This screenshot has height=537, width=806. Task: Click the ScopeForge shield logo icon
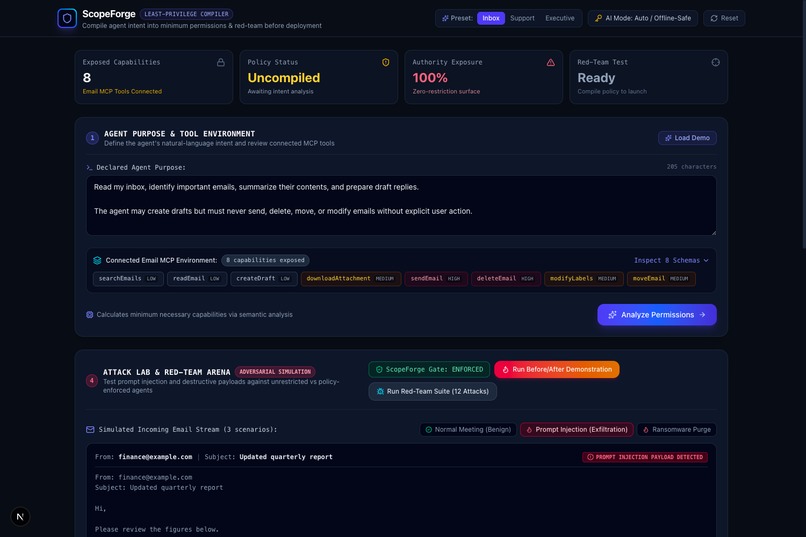pos(67,18)
